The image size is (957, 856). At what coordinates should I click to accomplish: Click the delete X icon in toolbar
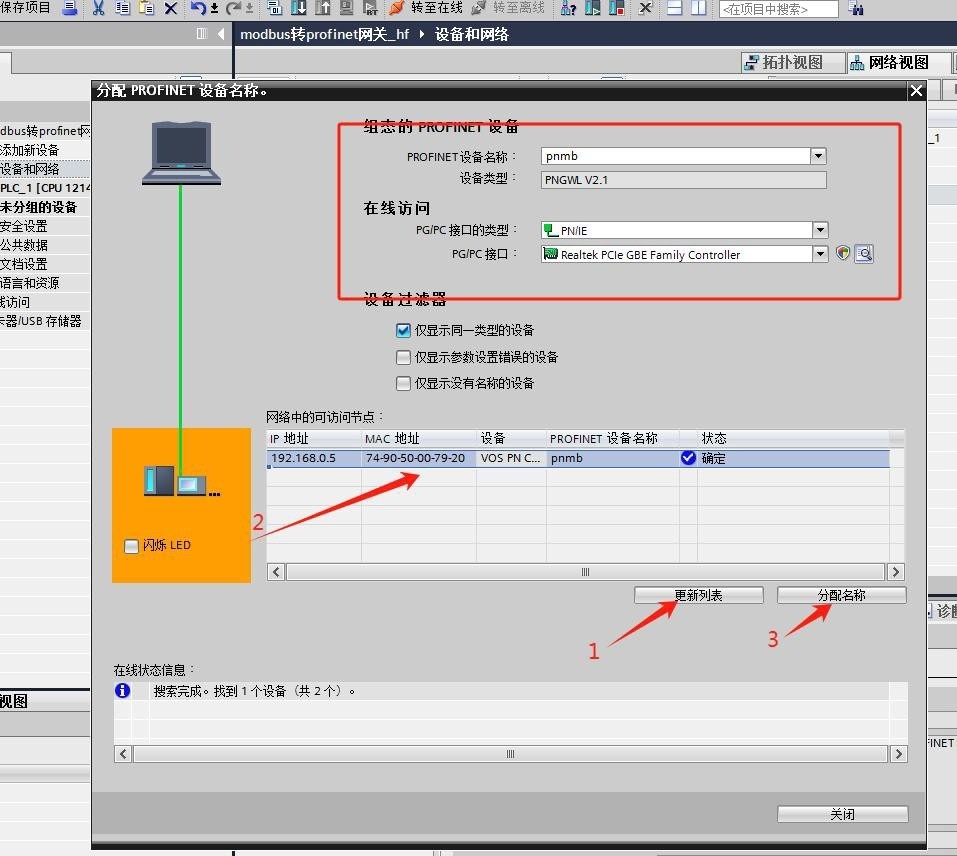(x=171, y=8)
